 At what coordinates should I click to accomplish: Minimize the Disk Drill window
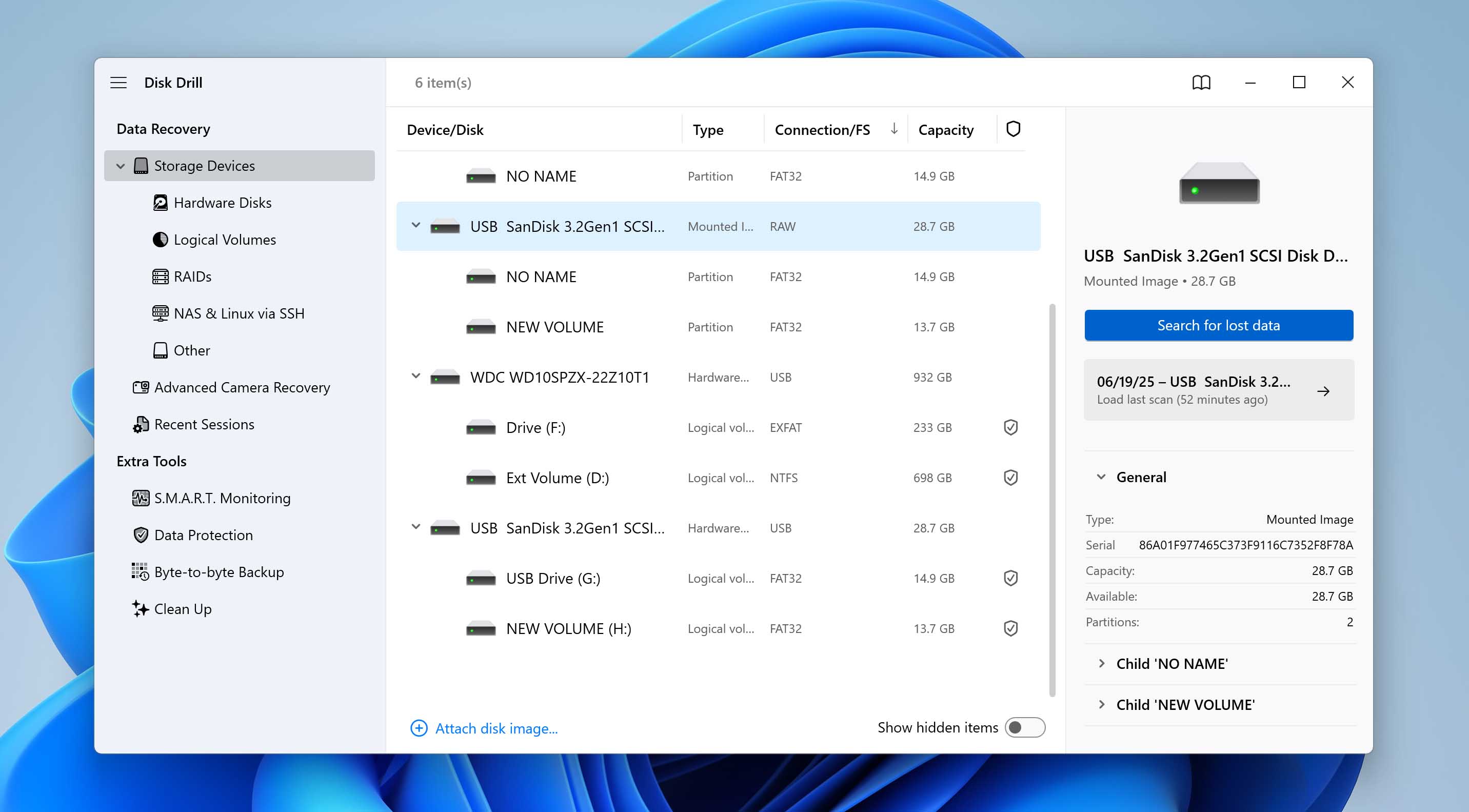click(1250, 83)
